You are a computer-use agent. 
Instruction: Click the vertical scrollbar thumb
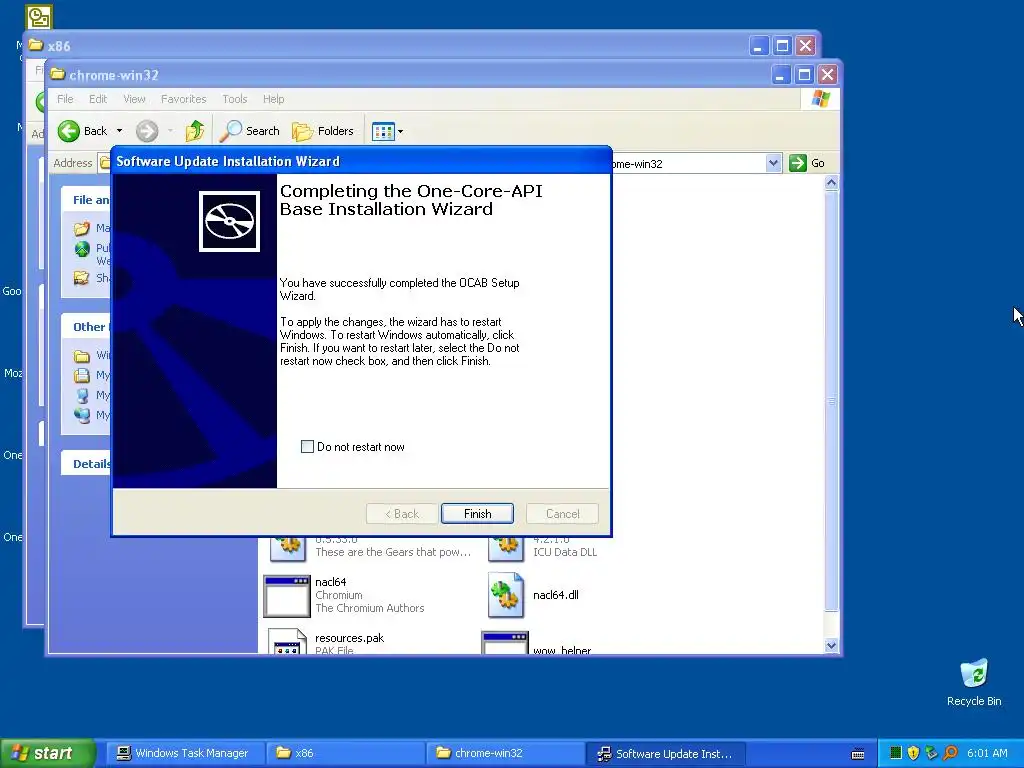tap(831, 401)
